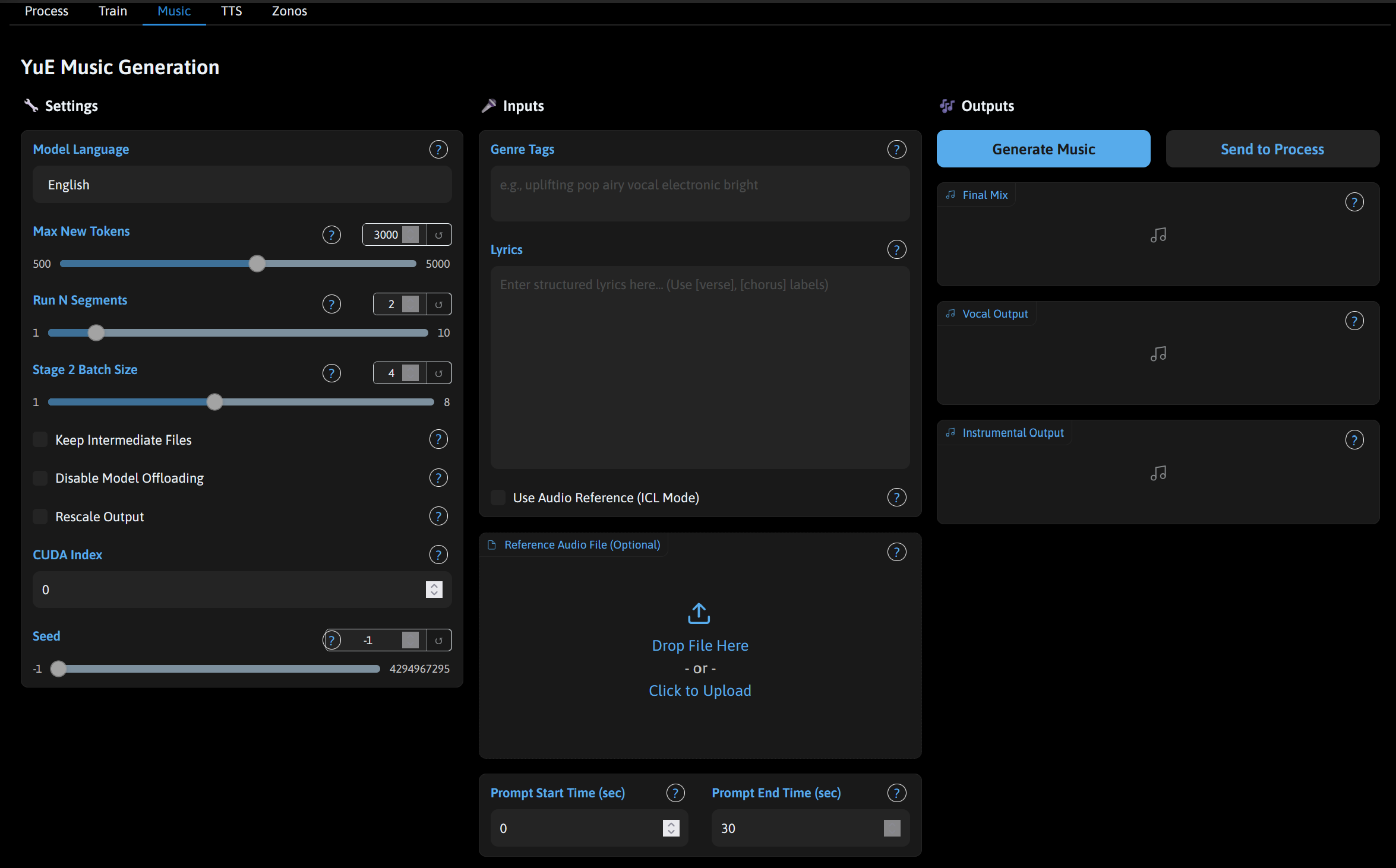Click Send to Process
This screenshot has height=868, width=1396.
[1272, 149]
